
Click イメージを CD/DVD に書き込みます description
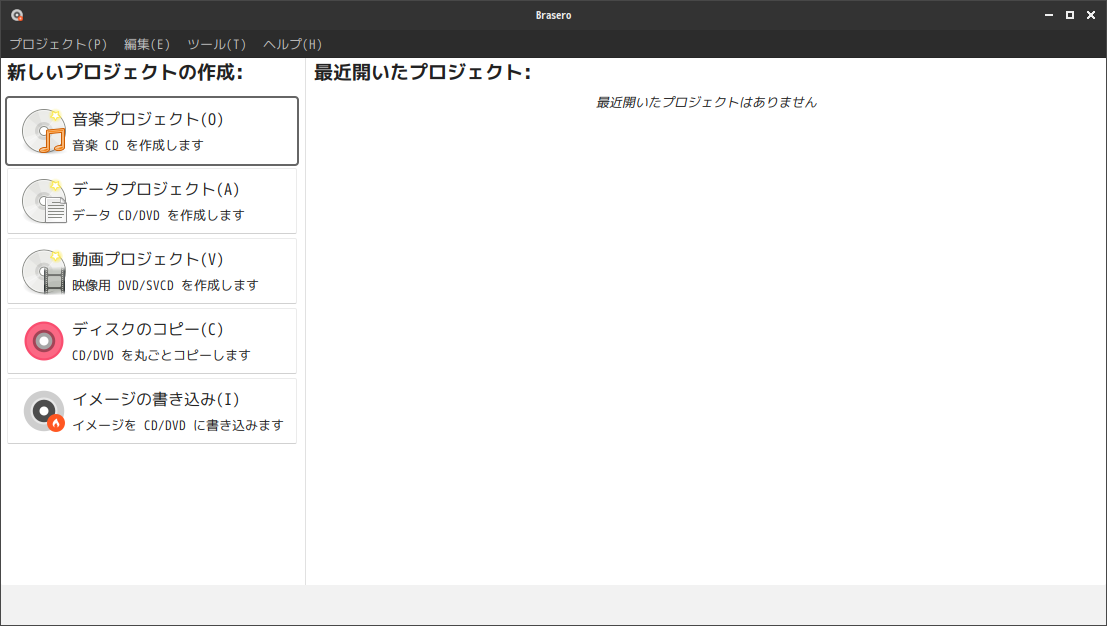pyautogui.click(x=178, y=425)
